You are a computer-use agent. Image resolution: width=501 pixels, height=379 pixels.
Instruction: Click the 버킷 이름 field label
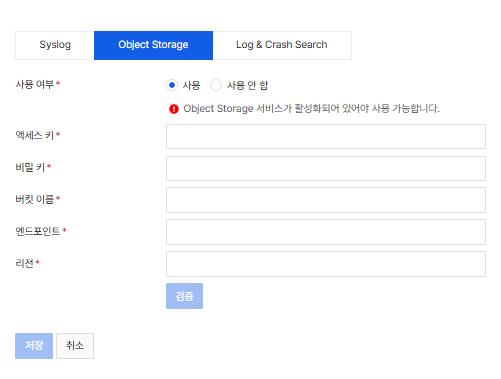pos(35,199)
